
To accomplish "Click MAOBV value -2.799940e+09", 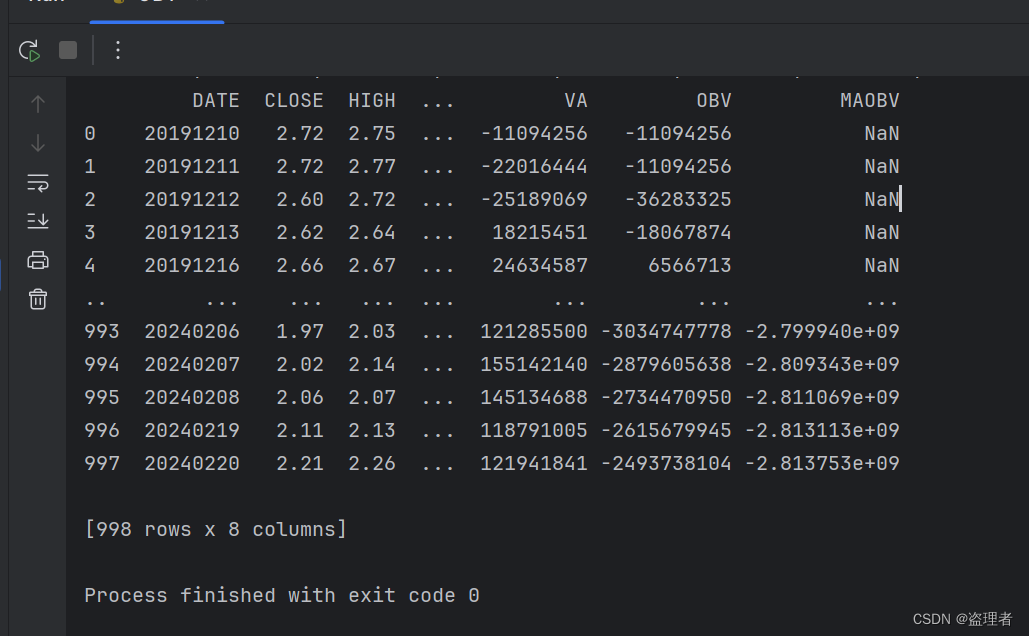I will click(x=822, y=331).
